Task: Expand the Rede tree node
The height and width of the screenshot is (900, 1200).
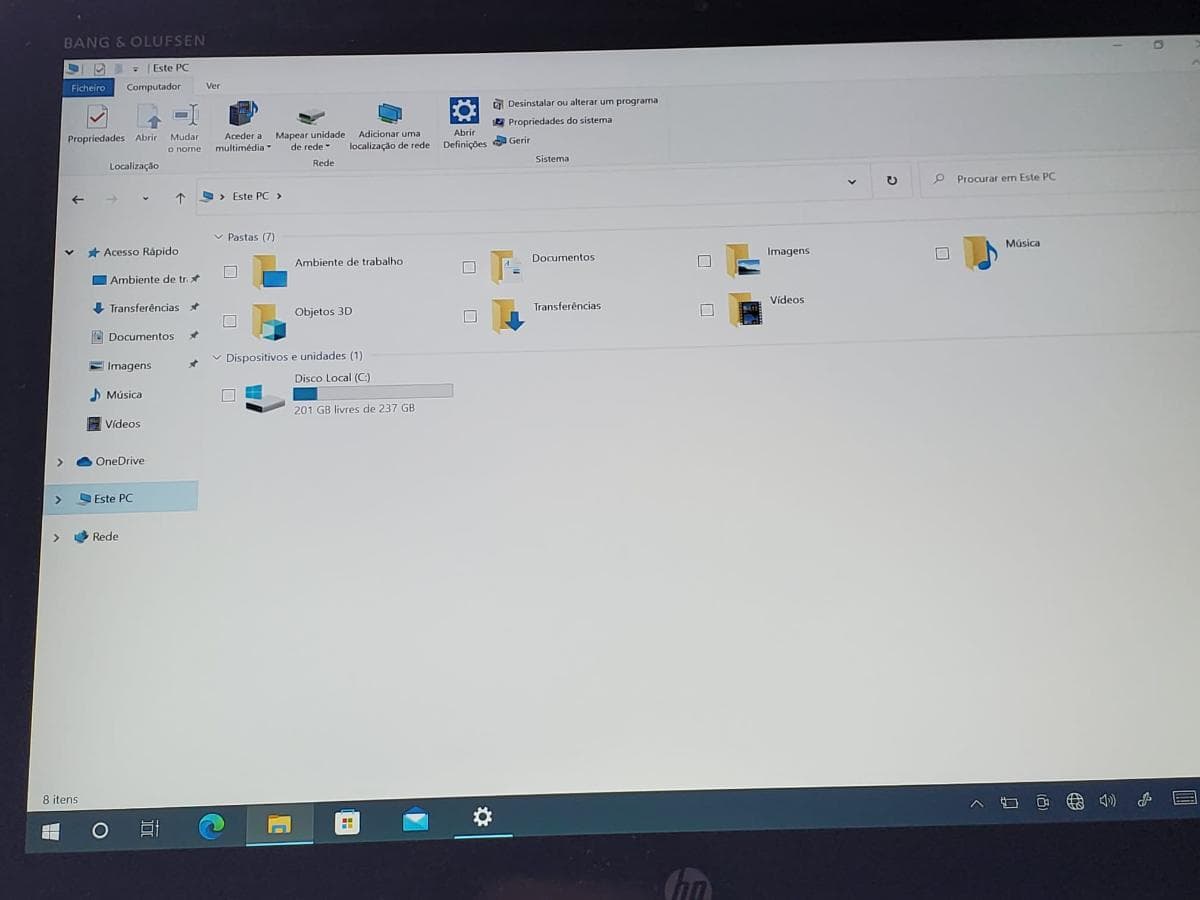Action: click(56, 538)
